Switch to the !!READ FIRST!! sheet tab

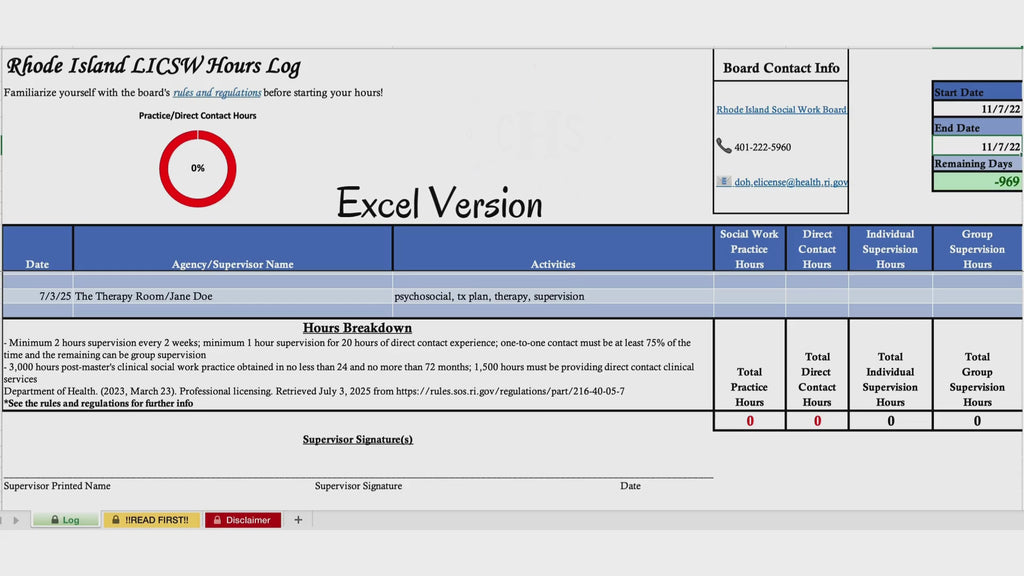point(152,520)
